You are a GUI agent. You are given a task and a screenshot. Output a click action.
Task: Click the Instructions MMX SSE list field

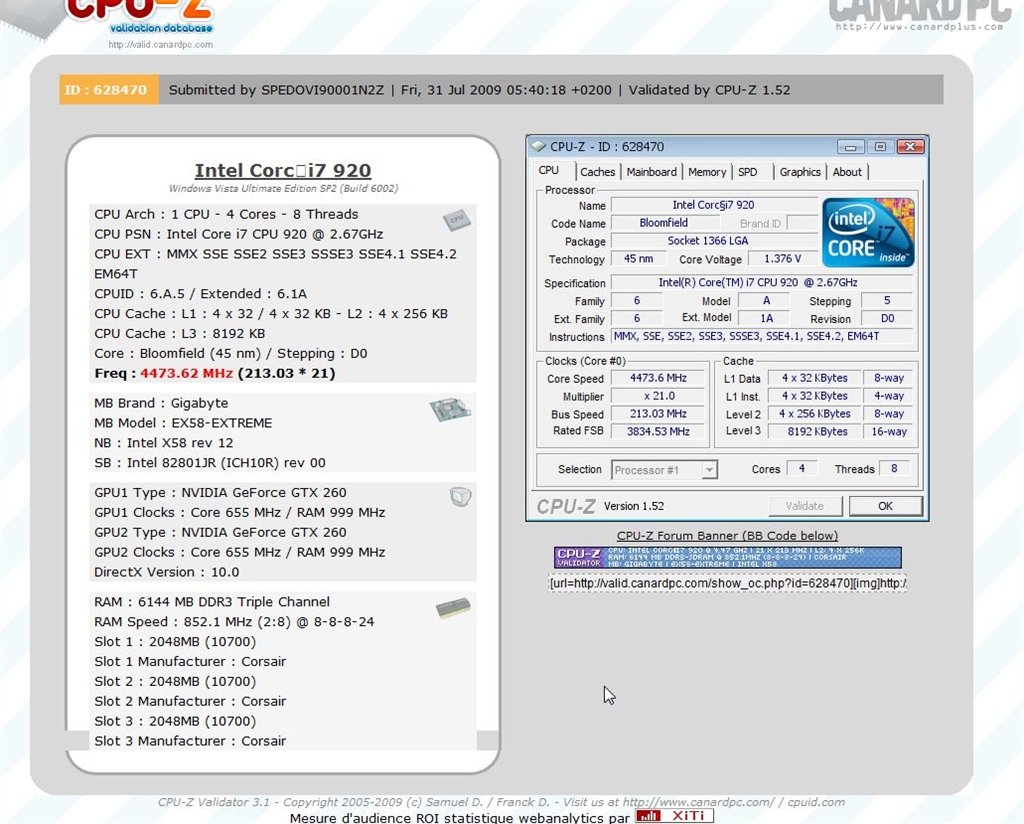pyautogui.click(x=761, y=336)
